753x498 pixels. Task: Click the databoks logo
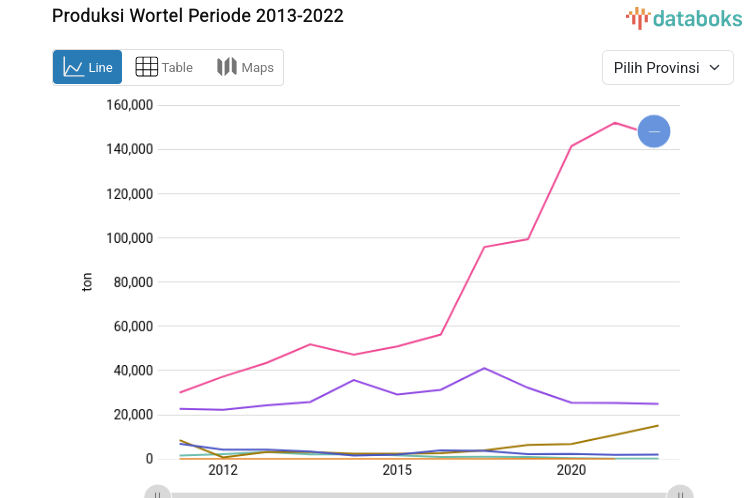click(684, 17)
